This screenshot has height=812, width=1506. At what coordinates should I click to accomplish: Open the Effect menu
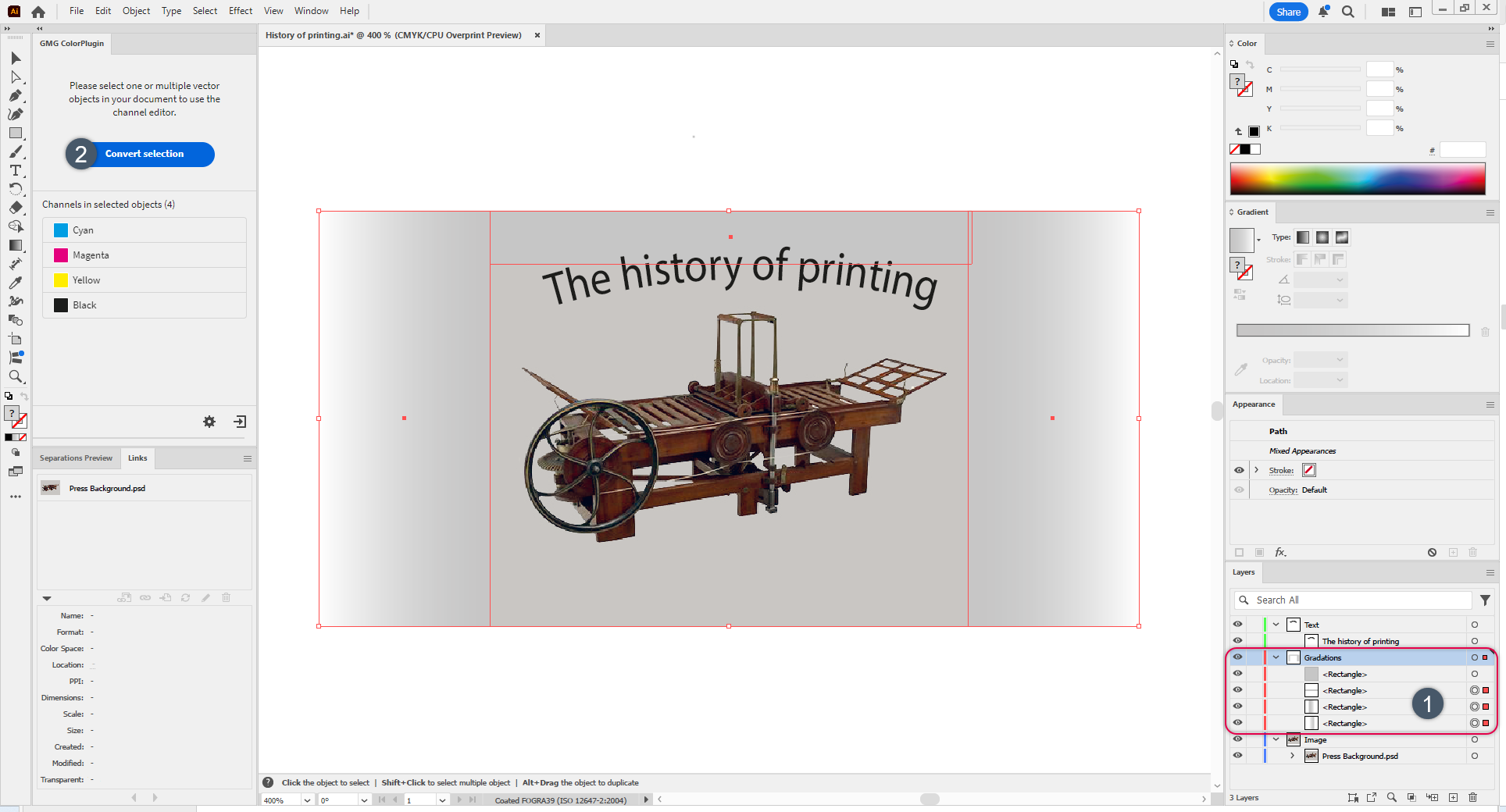coord(240,11)
